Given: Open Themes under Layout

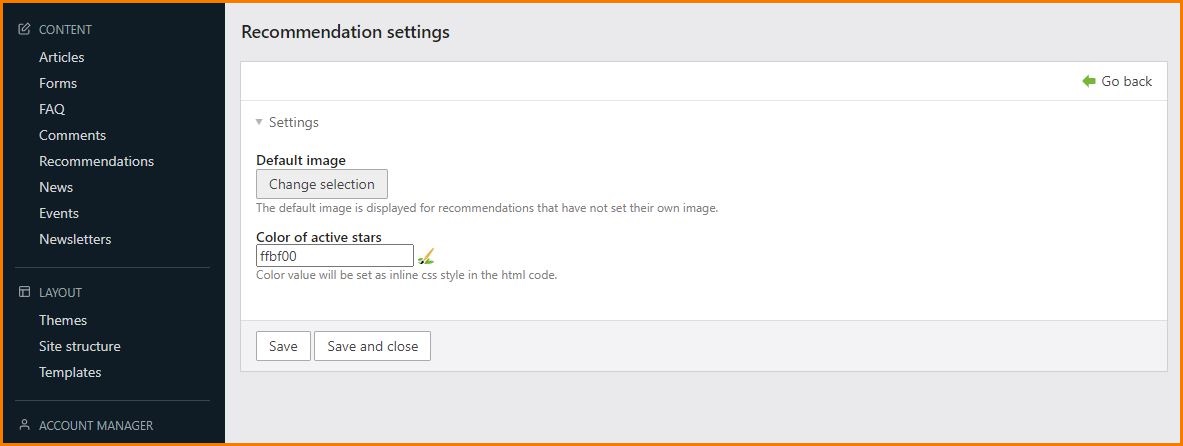Looking at the screenshot, I should point(63,320).
